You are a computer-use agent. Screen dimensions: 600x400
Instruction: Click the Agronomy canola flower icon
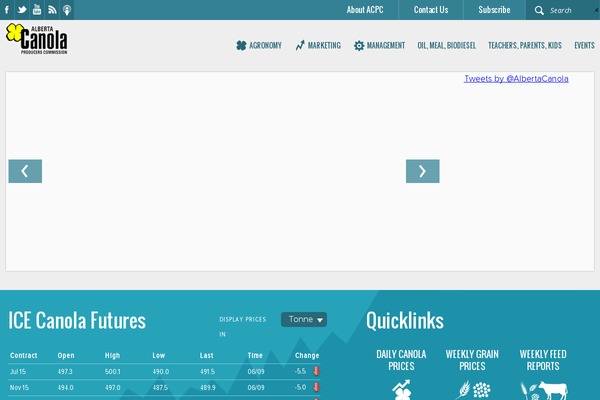241,46
